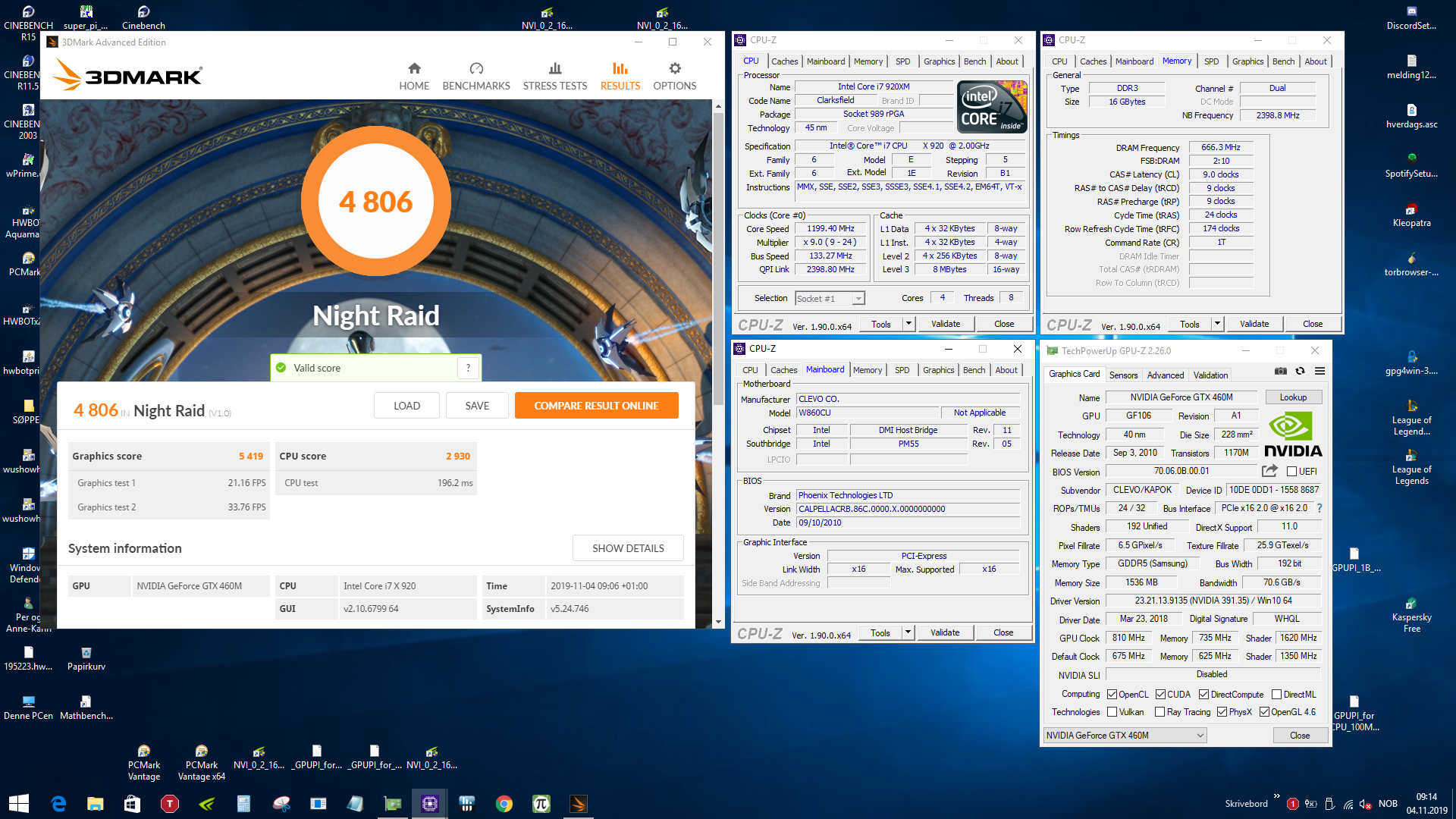This screenshot has width=1456, height=819.
Task: Expand Tools dropdown arrow in CPU-Z CPU window
Action: click(908, 324)
